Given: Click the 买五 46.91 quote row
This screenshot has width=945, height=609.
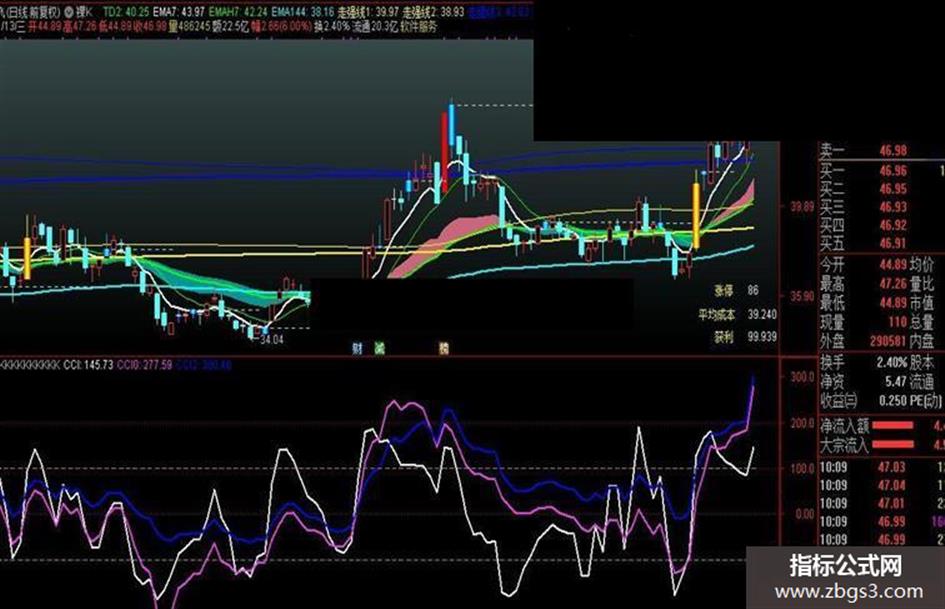Looking at the screenshot, I should (863, 243).
